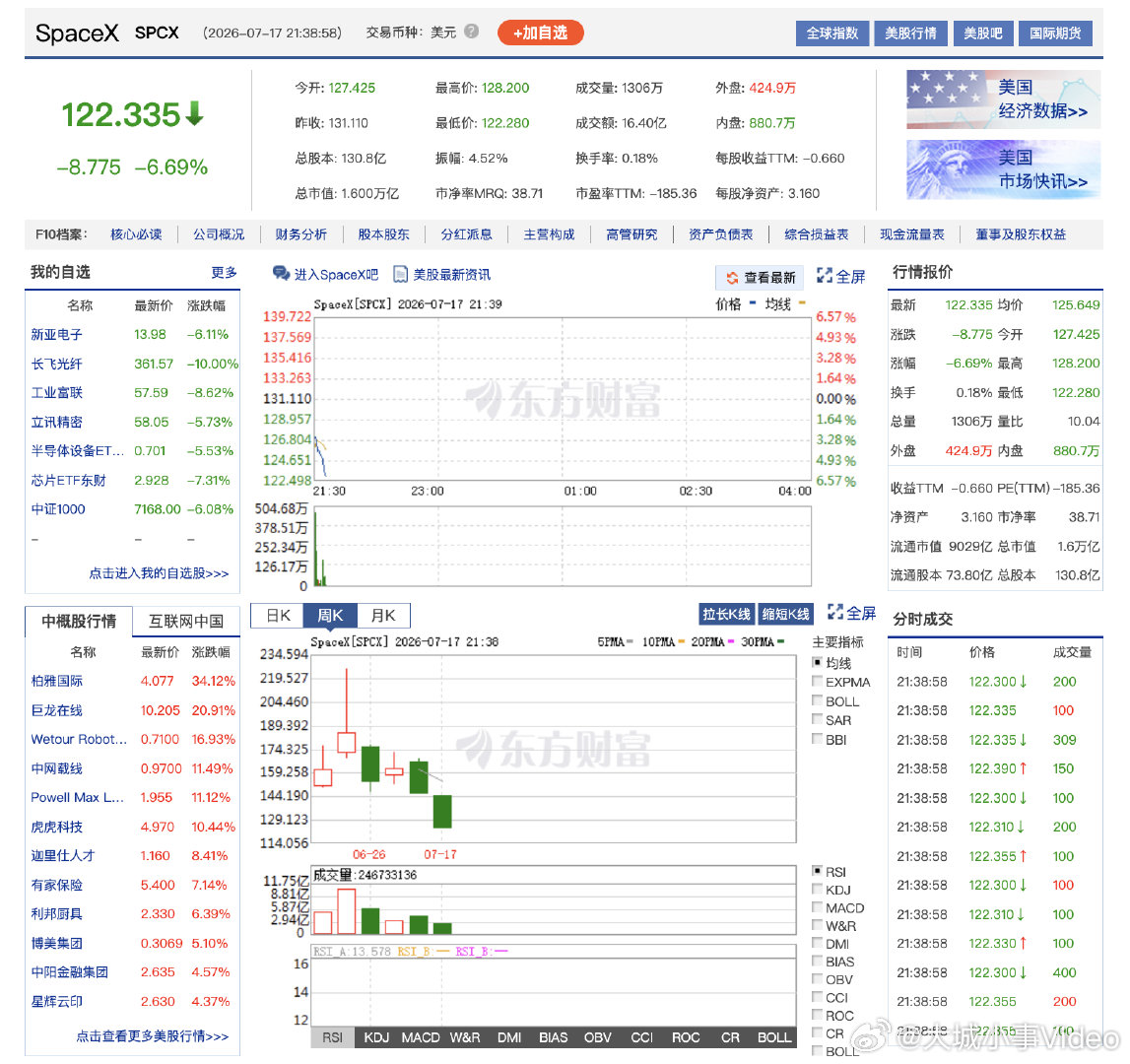Click 更多 in the 我的自选 panel
The width and height of the screenshot is (1130, 1064).
[x=224, y=273]
